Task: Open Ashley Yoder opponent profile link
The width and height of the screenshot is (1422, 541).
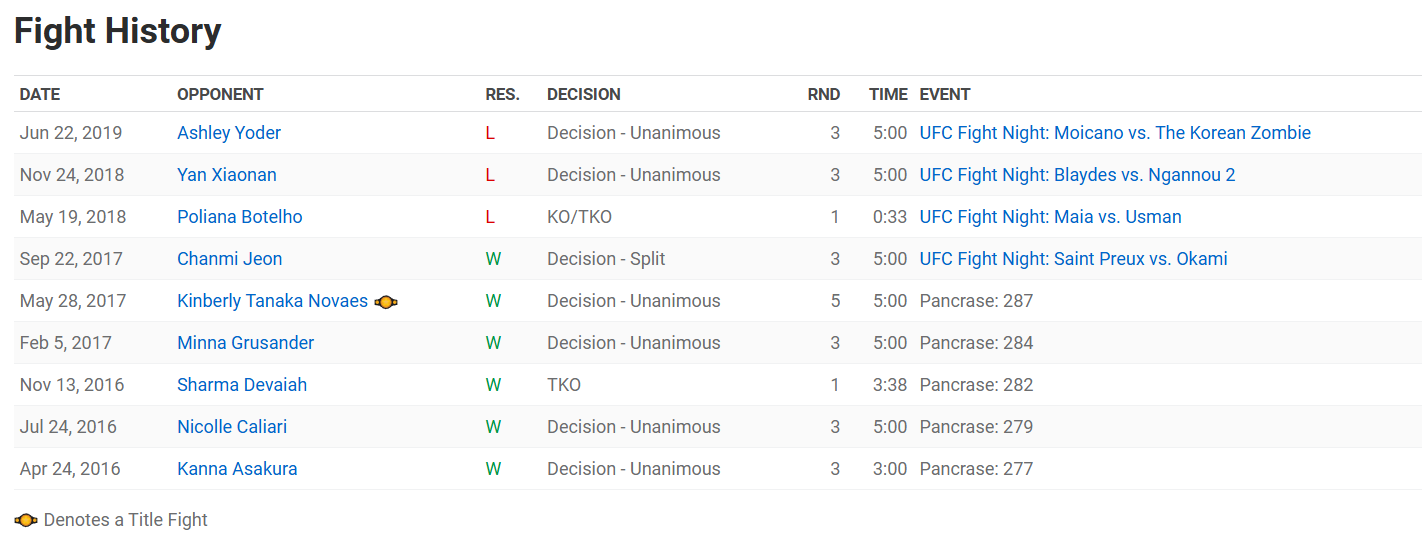Action: tap(229, 133)
